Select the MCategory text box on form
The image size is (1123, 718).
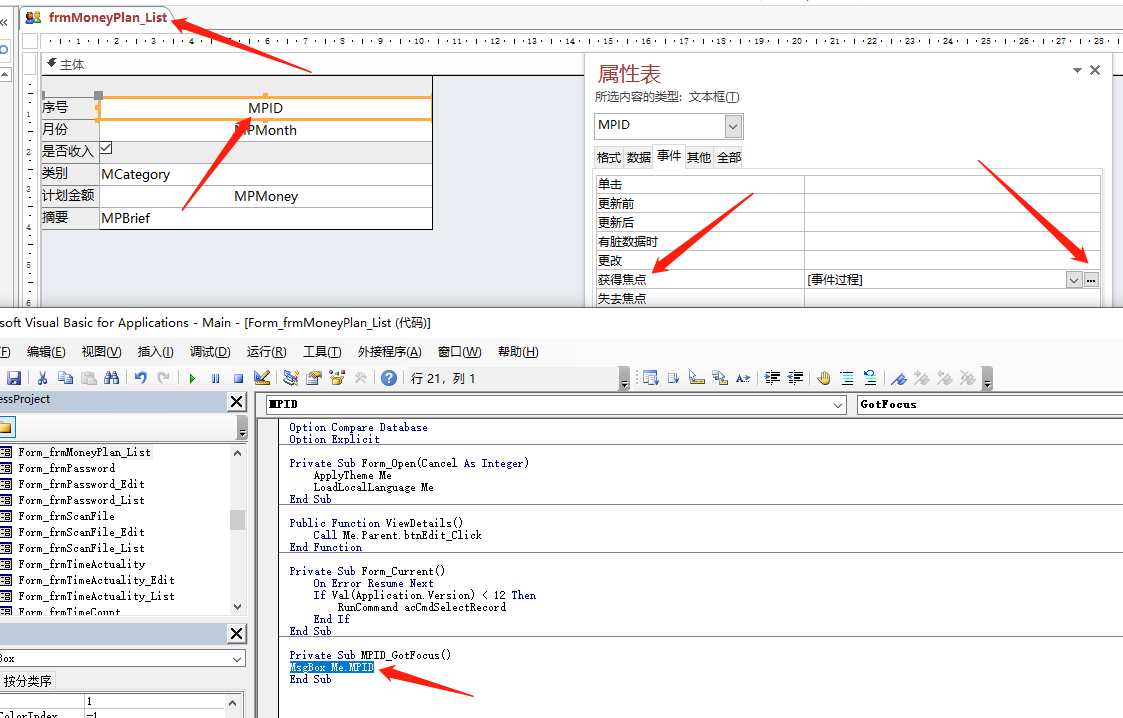[x=266, y=174]
